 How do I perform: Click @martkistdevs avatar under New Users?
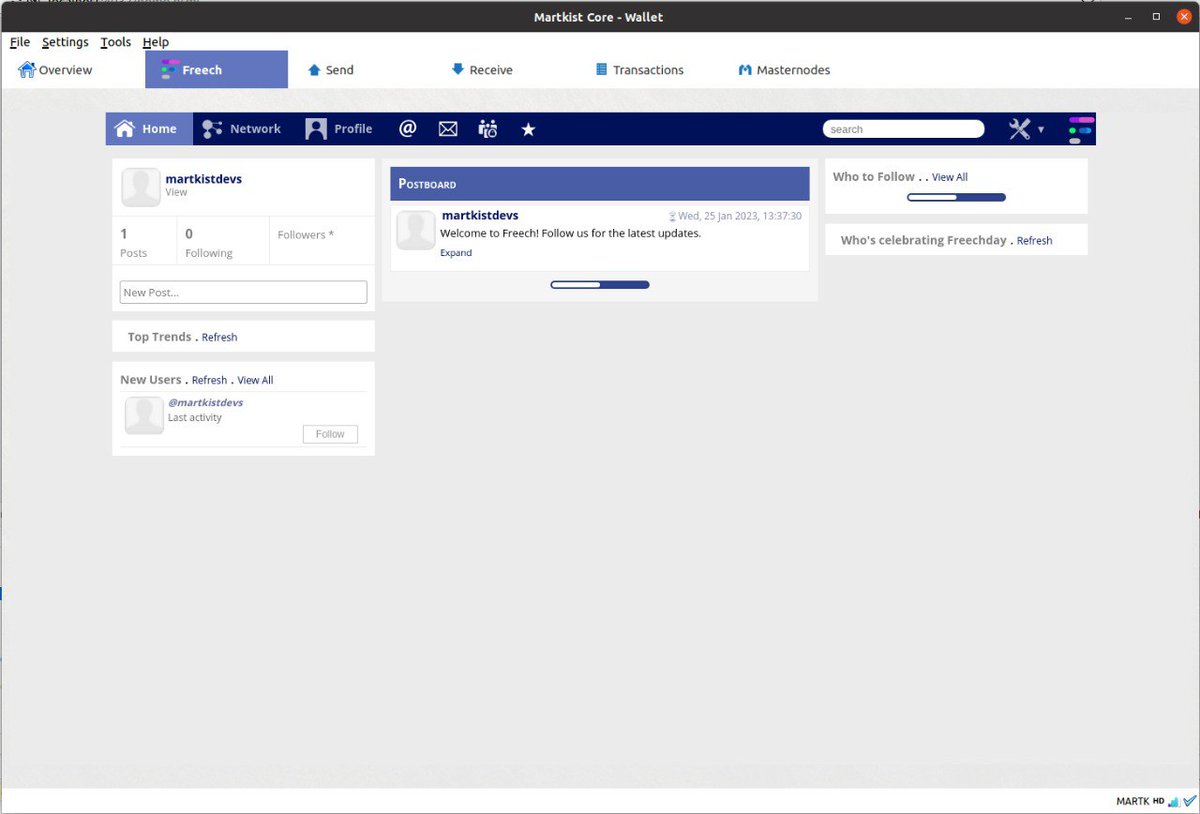click(x=144, y=415)
